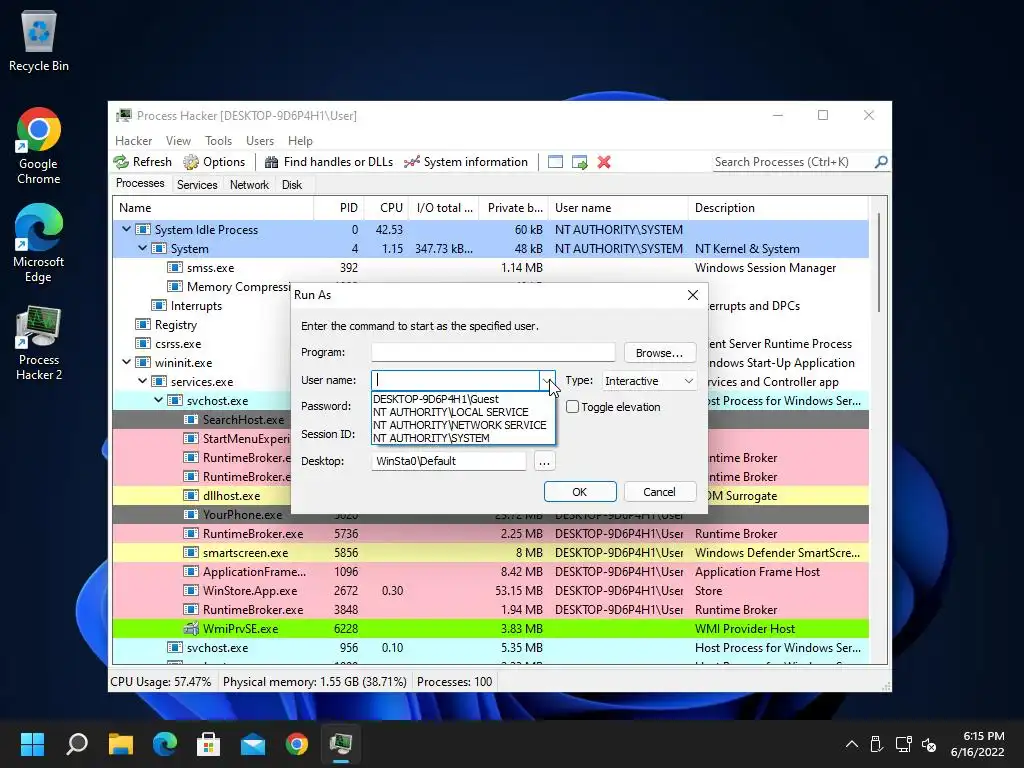
Task: Click the Program input field
Action: click(493, 353)
